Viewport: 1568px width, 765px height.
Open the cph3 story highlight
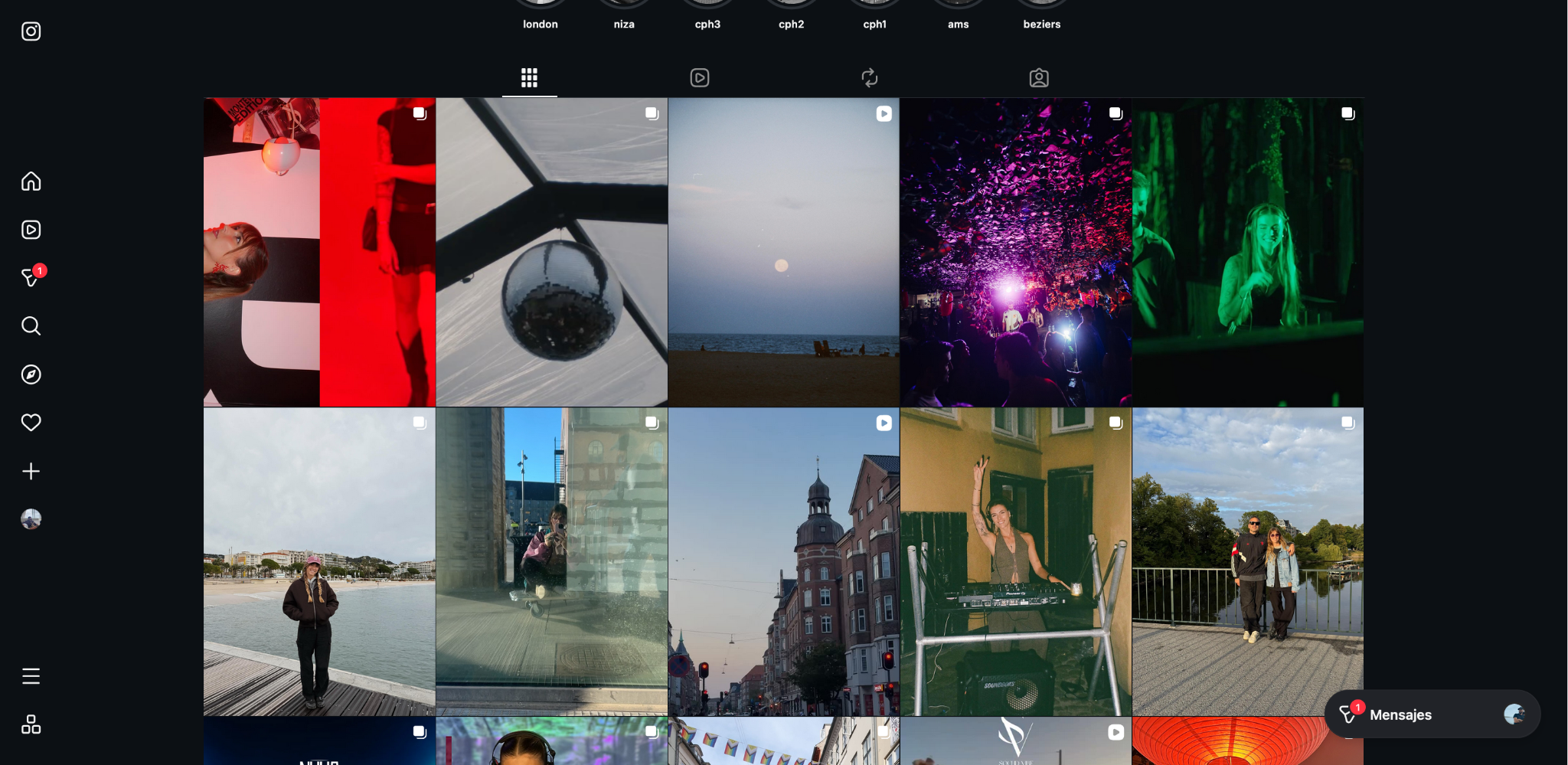click(707, 15)
